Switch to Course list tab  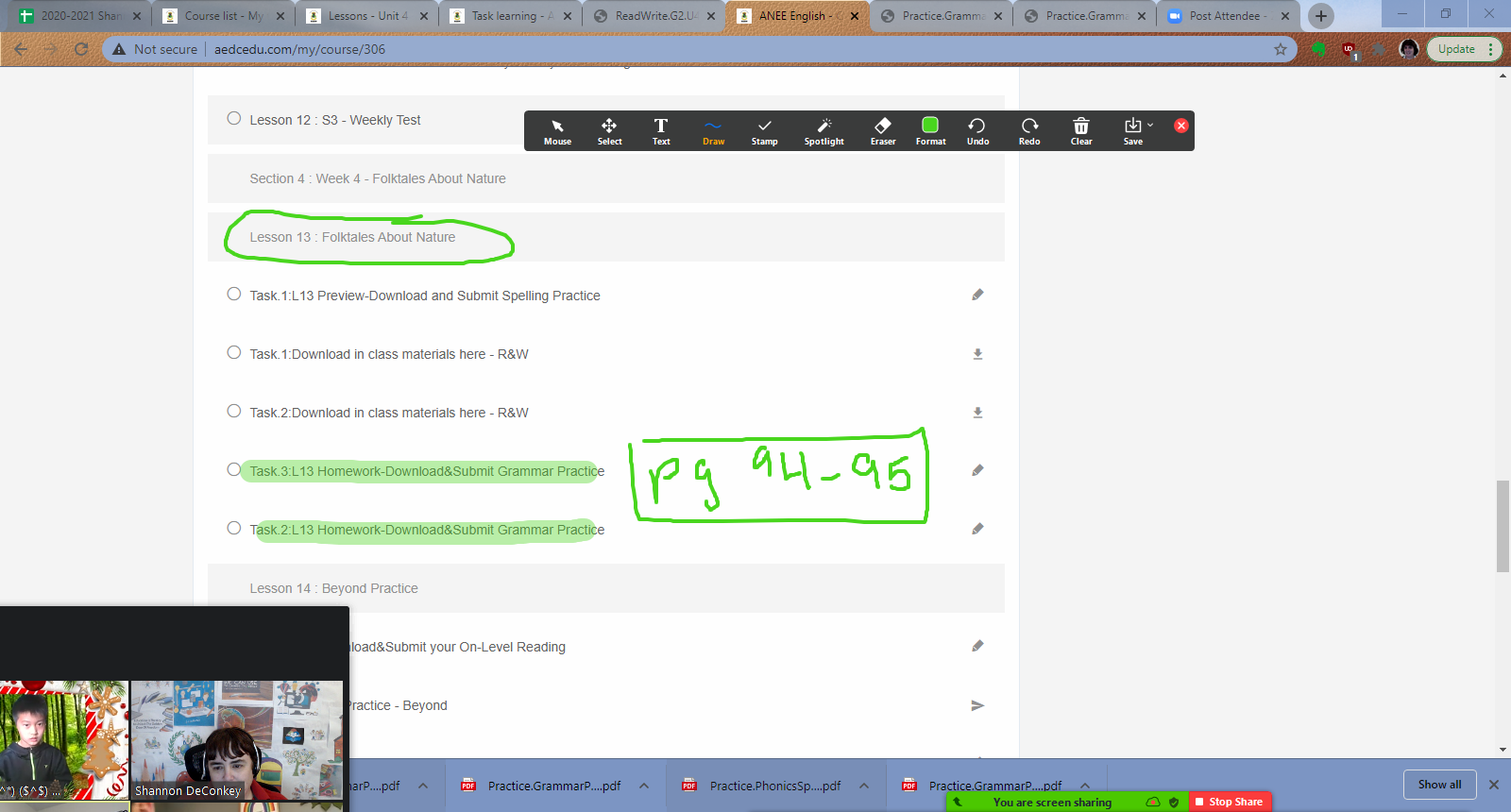[223, 16]
